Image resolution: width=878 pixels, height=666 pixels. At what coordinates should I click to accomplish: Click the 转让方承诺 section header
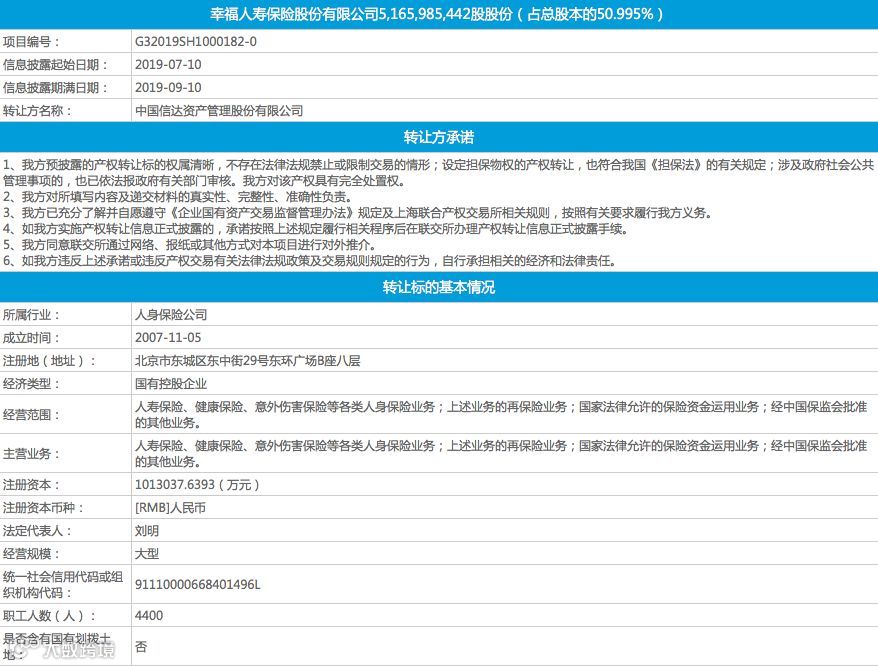coord(439,137)
